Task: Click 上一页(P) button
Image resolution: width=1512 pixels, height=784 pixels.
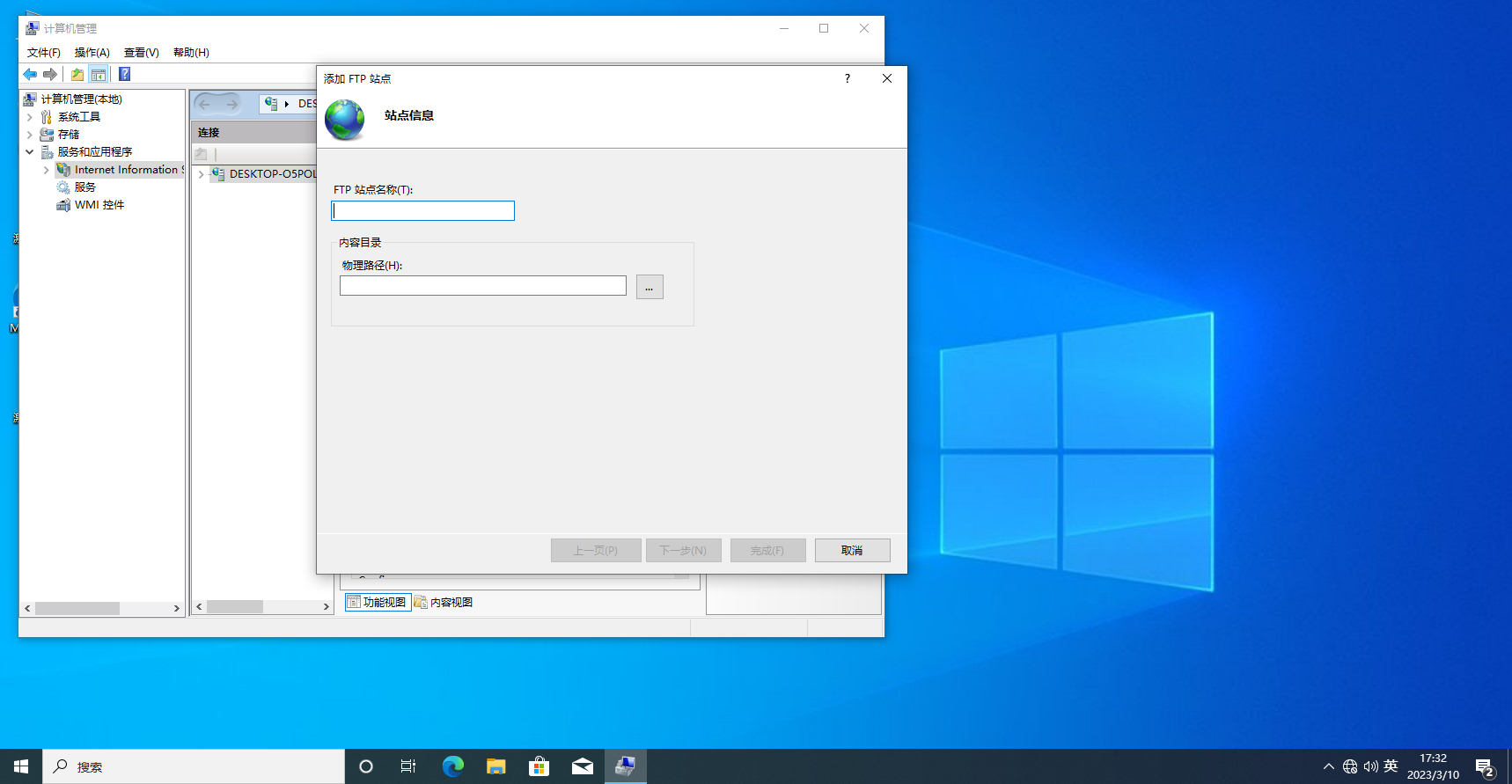Action: (x=595, y=550)
